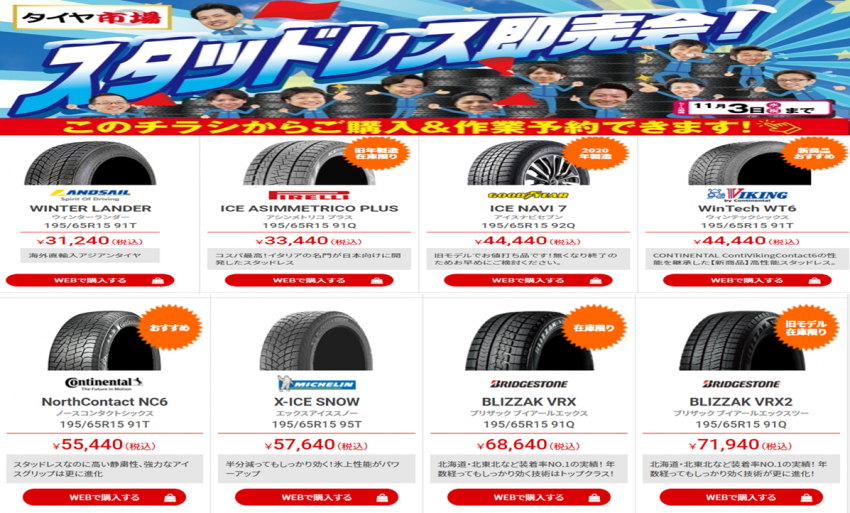Viewport: 850px width, 513px height.
Task: Click the Continental brand logo
Action: tap(104, 384)
